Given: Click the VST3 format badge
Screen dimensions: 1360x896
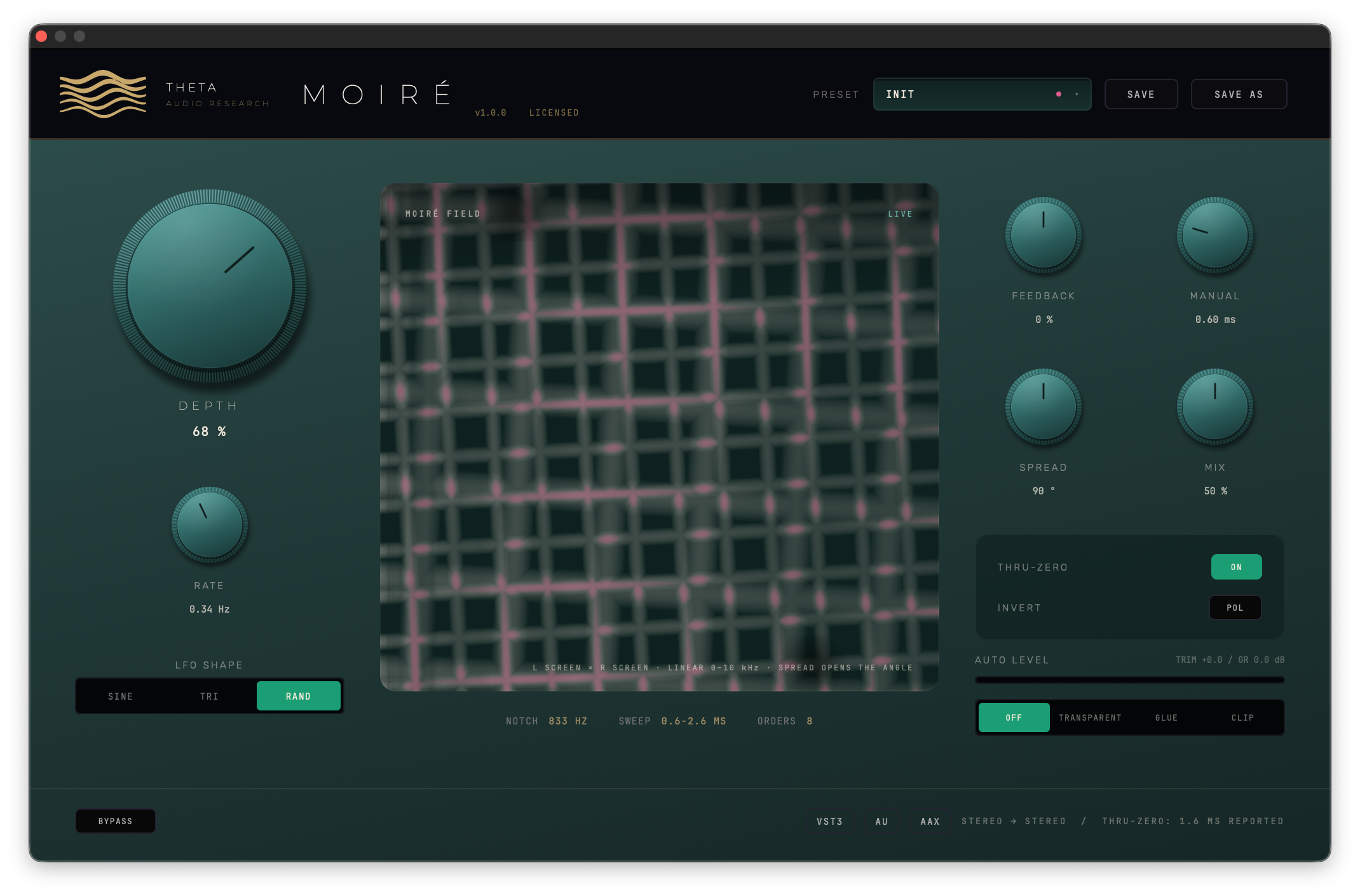Looking at the screenshot, I should [x=830, y=821].
